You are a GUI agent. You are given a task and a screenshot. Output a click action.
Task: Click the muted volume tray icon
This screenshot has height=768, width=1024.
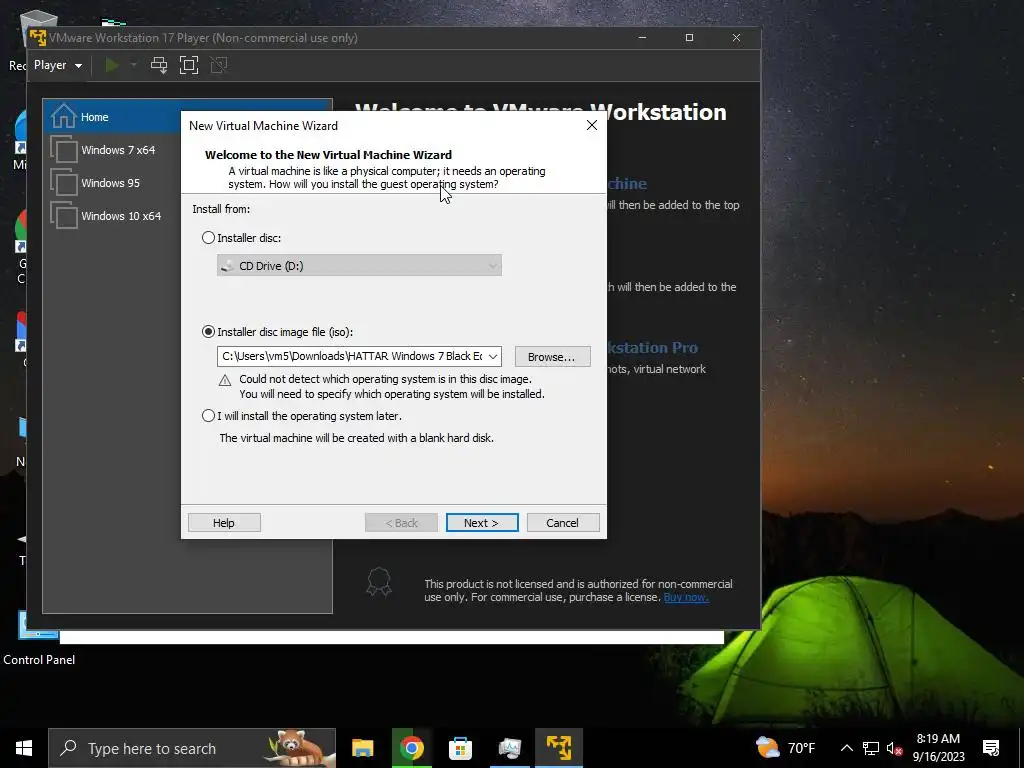tap(894, 748)
